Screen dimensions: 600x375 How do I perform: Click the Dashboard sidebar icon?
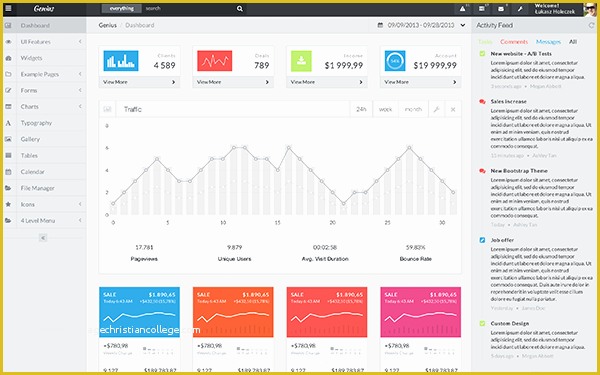click(x=8, y=25)
